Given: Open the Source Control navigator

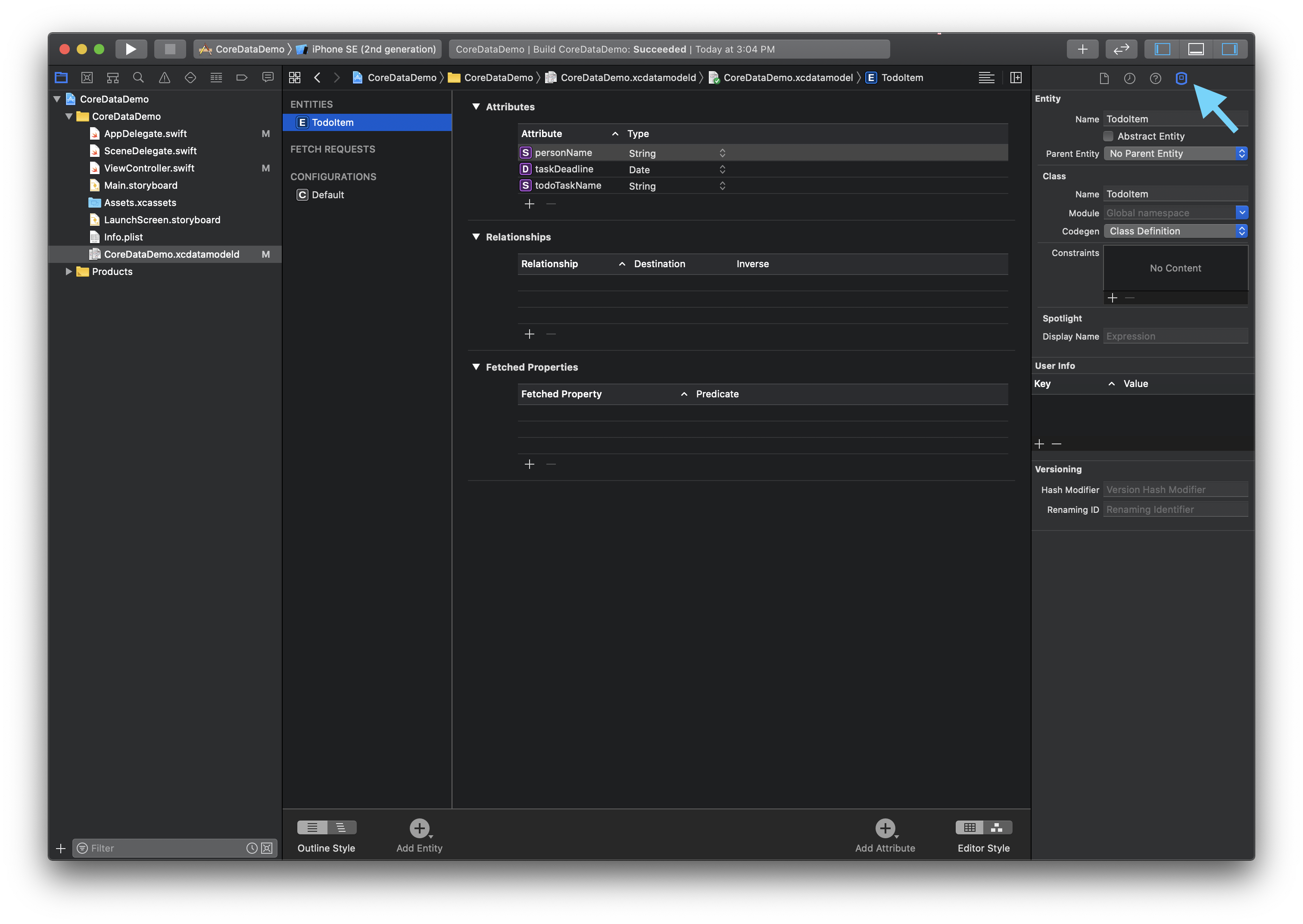Looking at the screenshot, I should [87, 78].
